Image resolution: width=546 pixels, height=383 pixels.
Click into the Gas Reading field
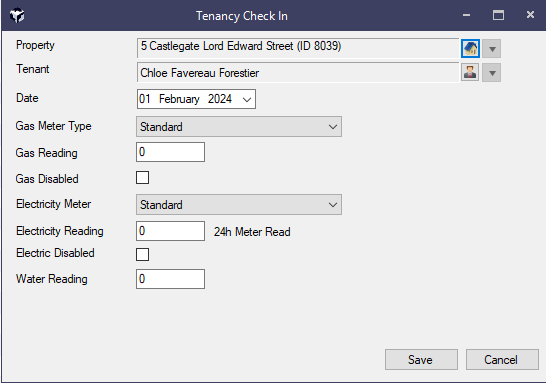(x=170, y=152)
